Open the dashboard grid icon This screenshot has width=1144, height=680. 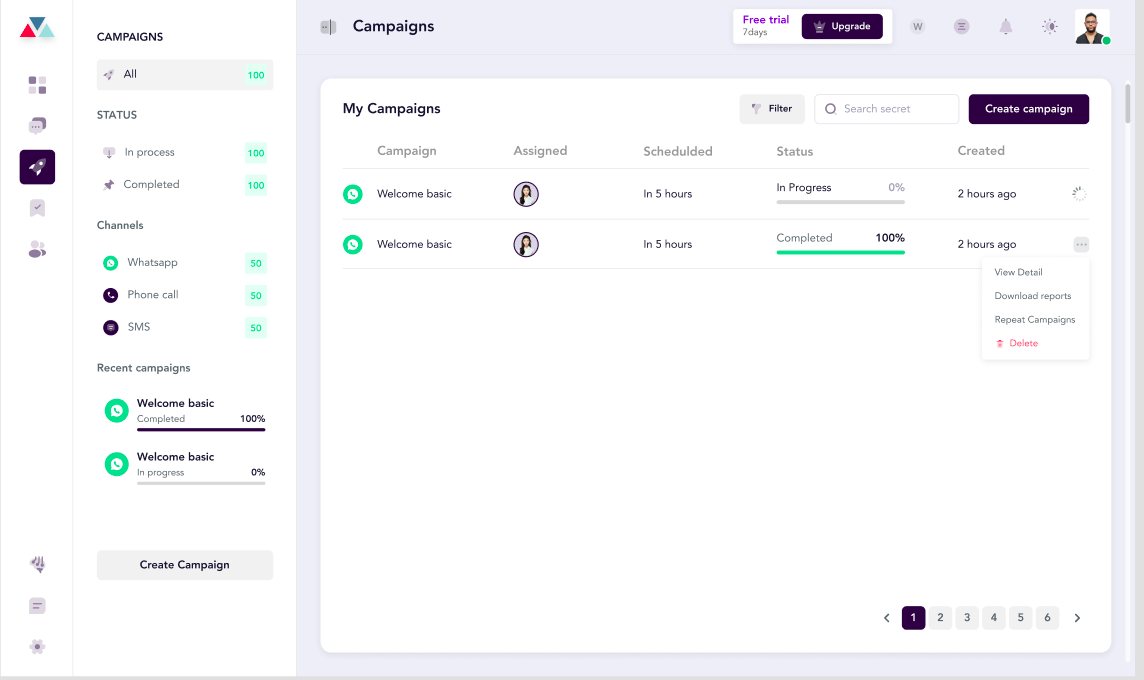(x=37, y=85)
